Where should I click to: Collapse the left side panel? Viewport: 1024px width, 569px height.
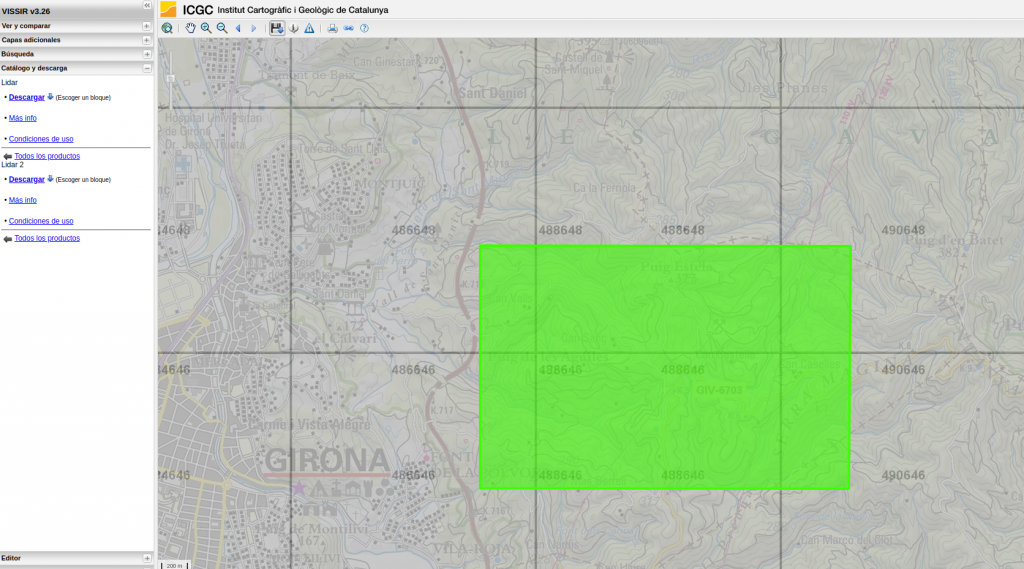pos(147,5)
